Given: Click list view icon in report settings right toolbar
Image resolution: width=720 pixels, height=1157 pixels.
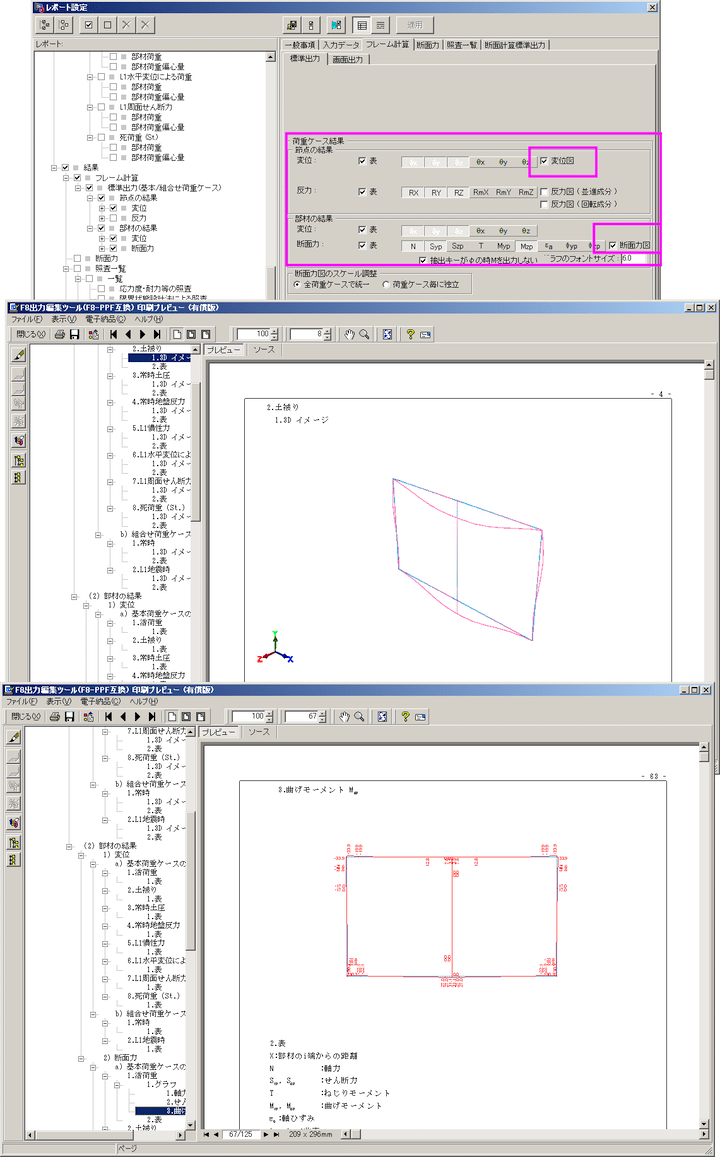Looking at the screenshot, I should pos(361,24).
